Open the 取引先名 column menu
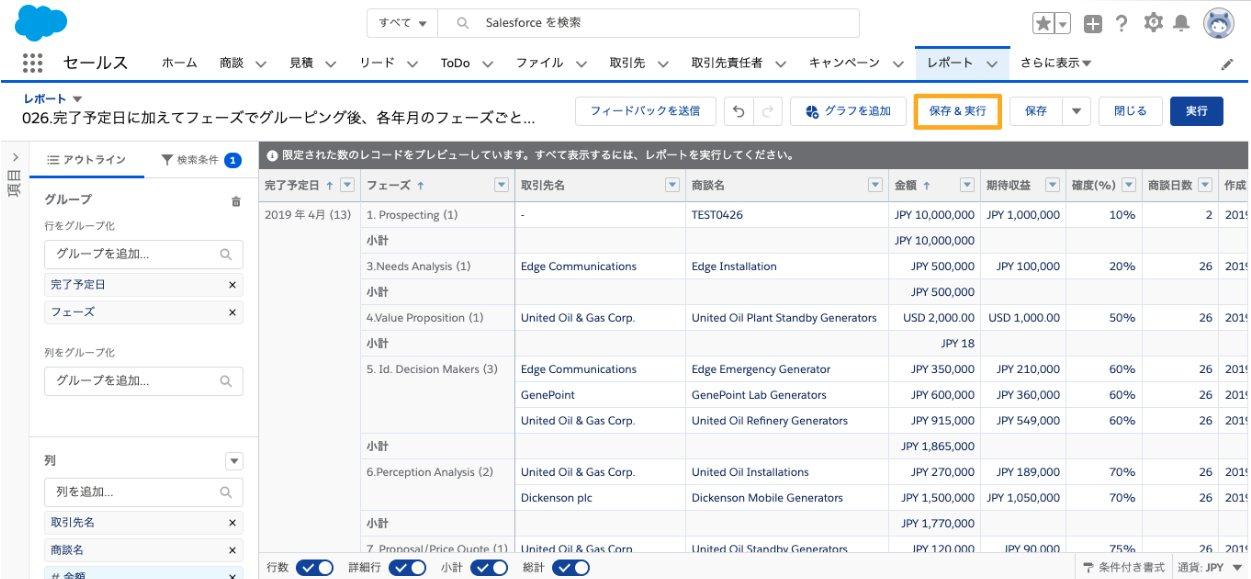This screenshot has width=1251, height=579. pos(673,185)
